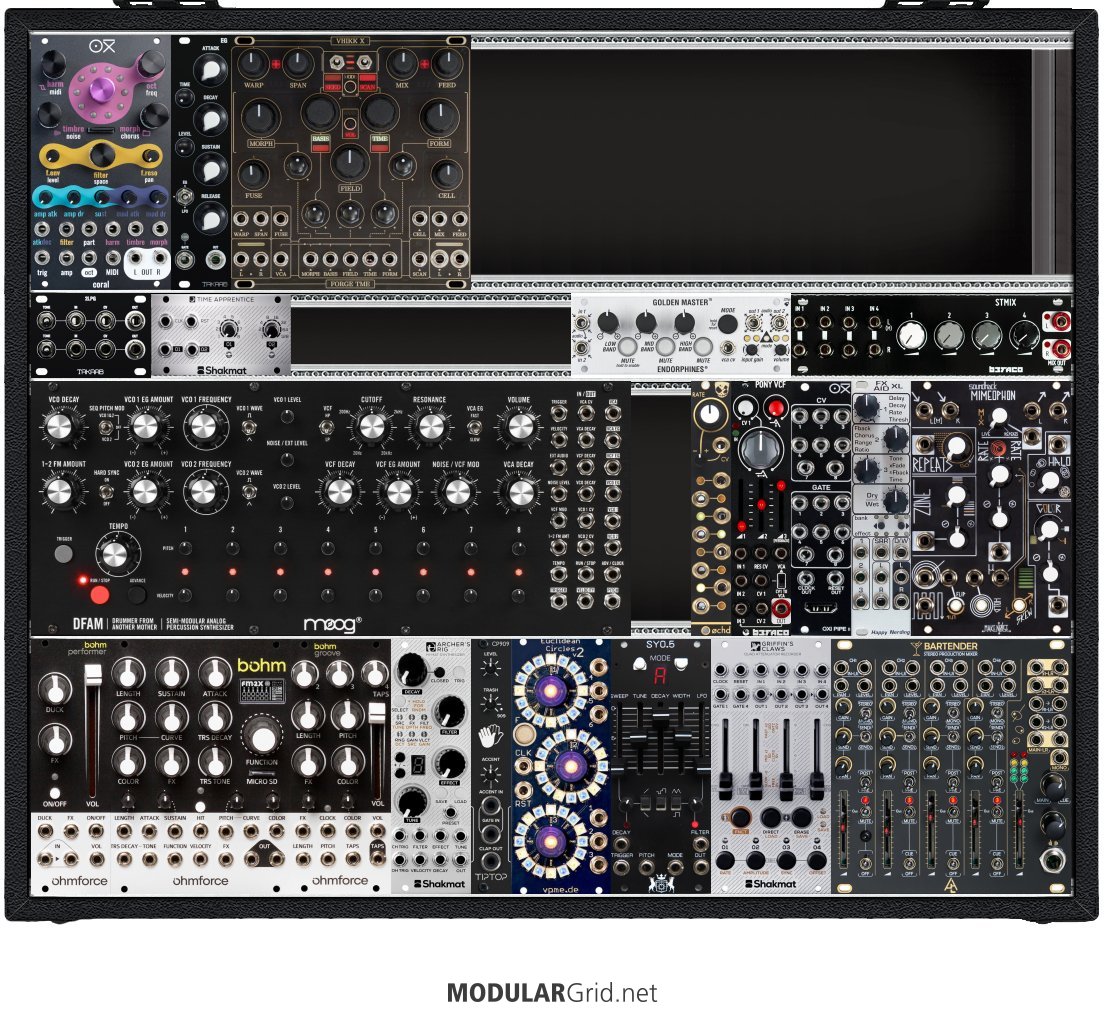Click the 01 button on Griffin's Claws
This screenshot has height=1014, width=1106.
coord(725,860)
